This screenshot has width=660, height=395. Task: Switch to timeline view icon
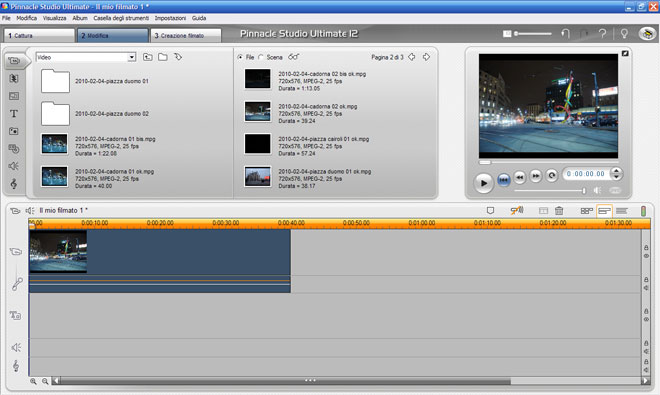pos(604,211)
